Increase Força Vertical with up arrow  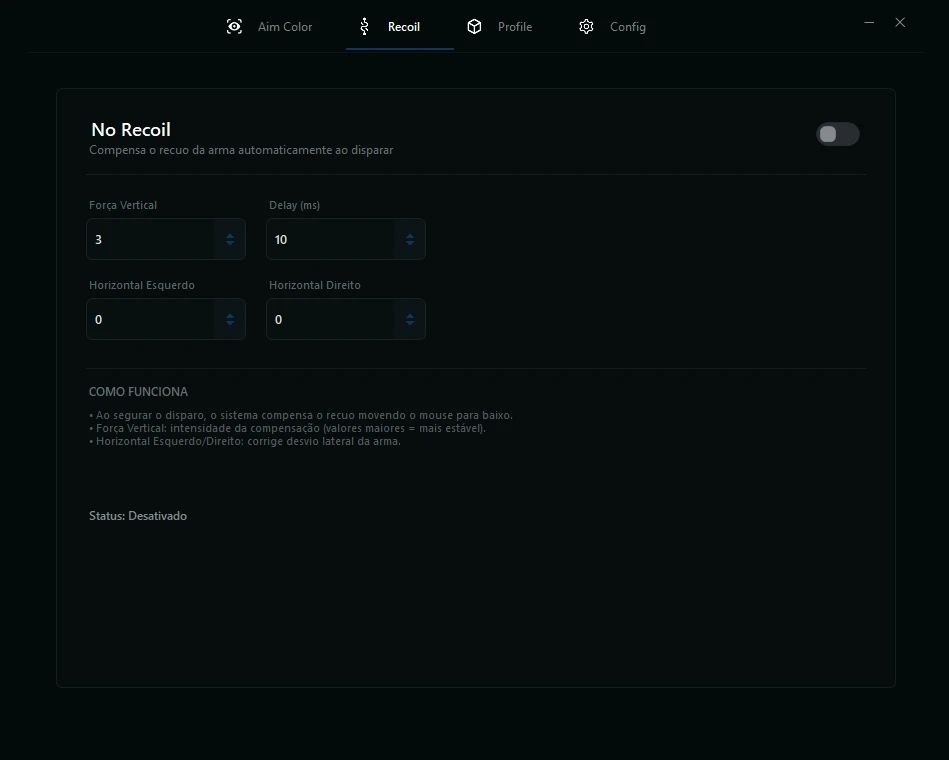230,235
